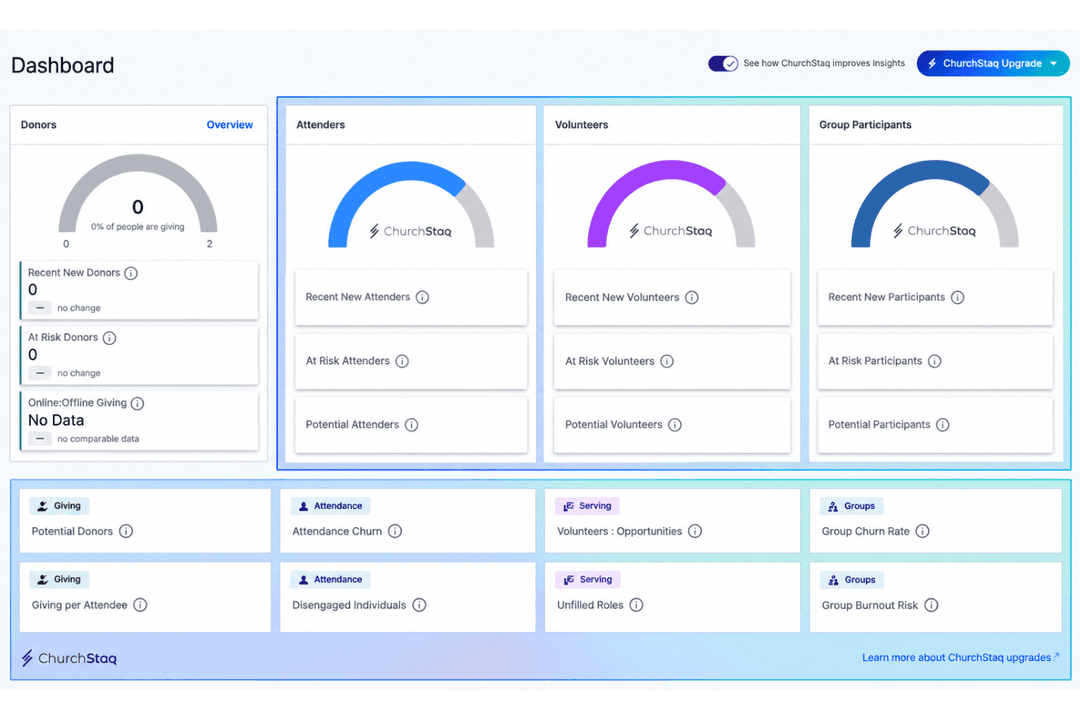Viewport: 1080px width, 720px height.
Task: Click the Attenders panel title
Action: (320, 125)
